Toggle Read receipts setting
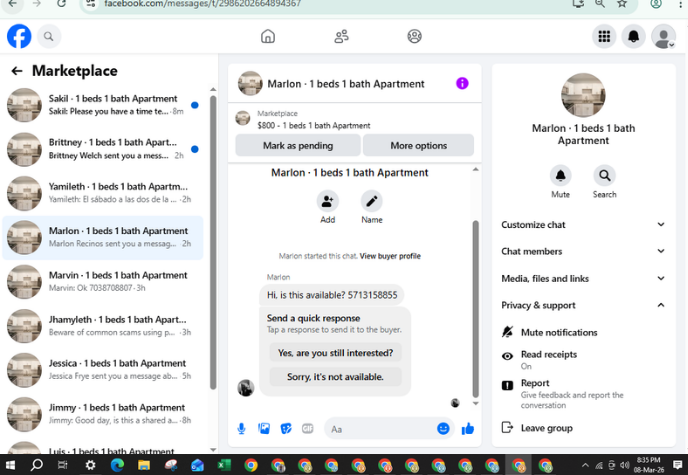This screenshot has width=688, height=475. (x=583, y=360)
